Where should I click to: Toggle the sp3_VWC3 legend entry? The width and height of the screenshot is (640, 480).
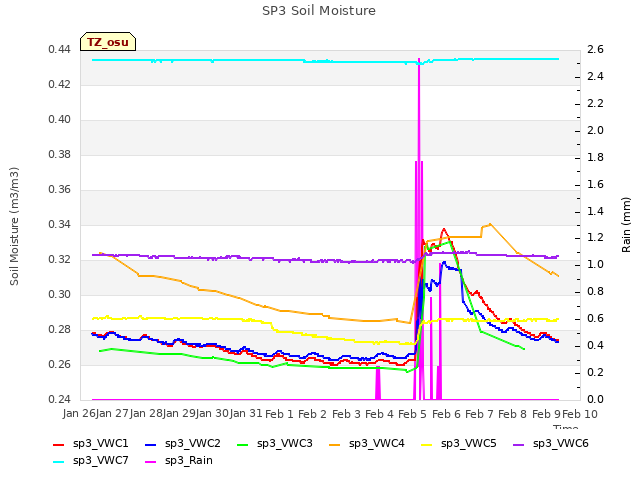[275, 443]
